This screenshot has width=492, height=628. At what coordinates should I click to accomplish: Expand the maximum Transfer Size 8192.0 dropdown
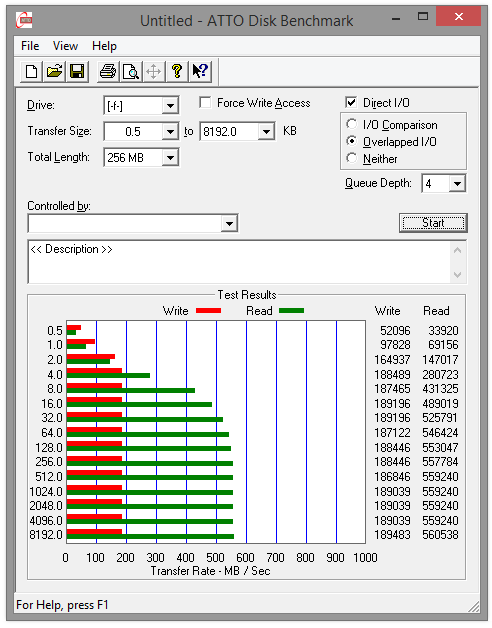(x=266, y=131)
